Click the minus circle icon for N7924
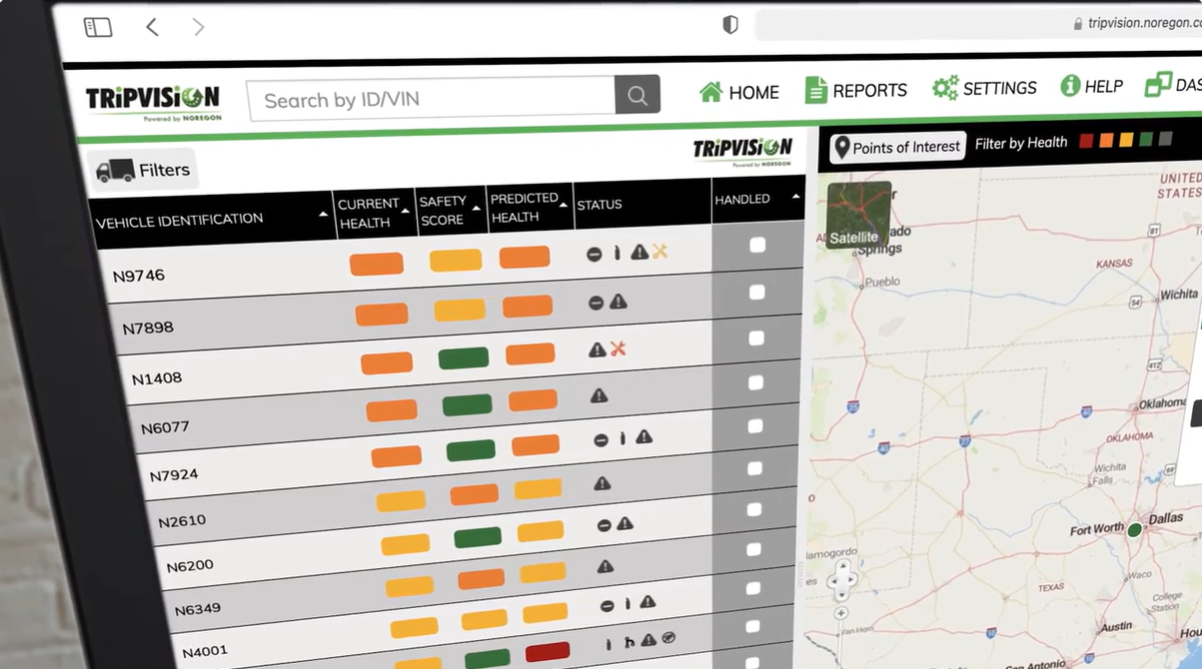Screen dimensions: 1202x669 [x=601, y=440]
